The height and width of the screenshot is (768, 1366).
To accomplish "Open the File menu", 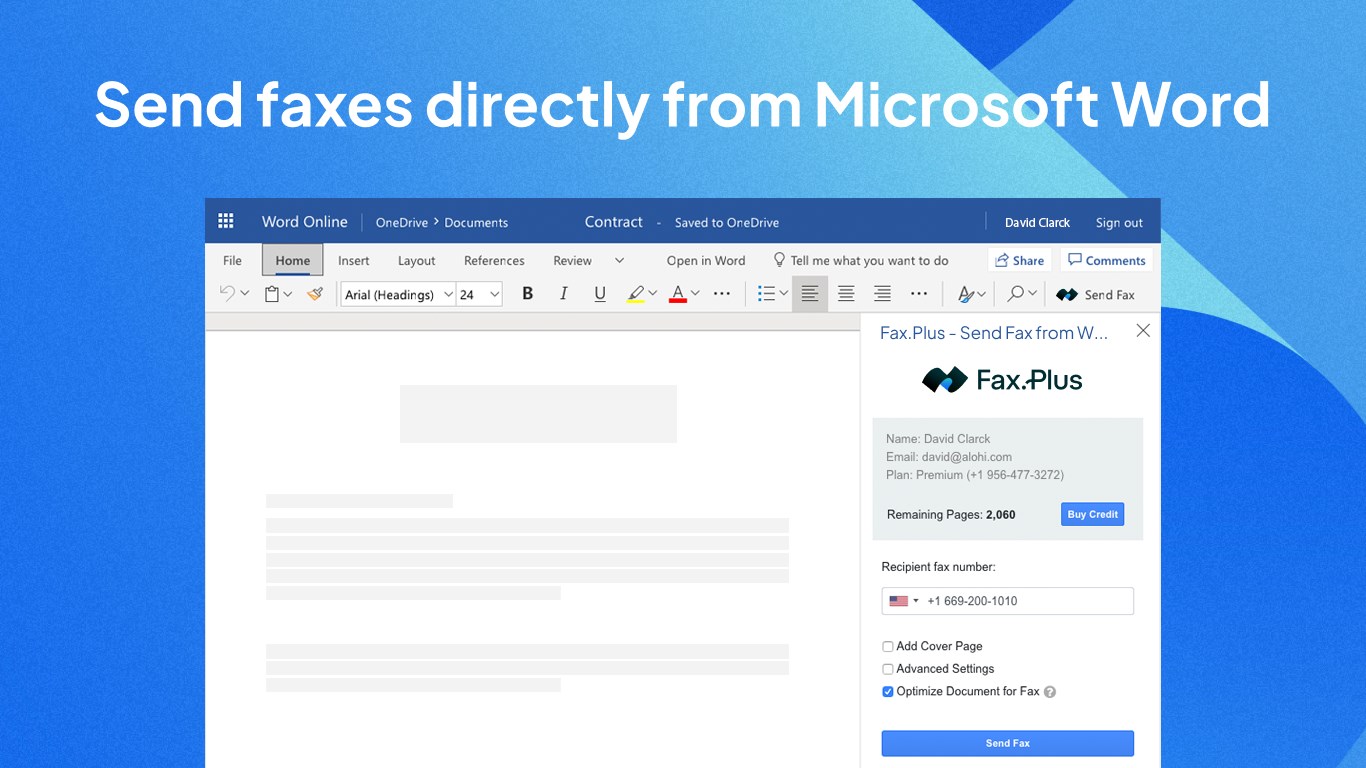I will tap(233, 261).
